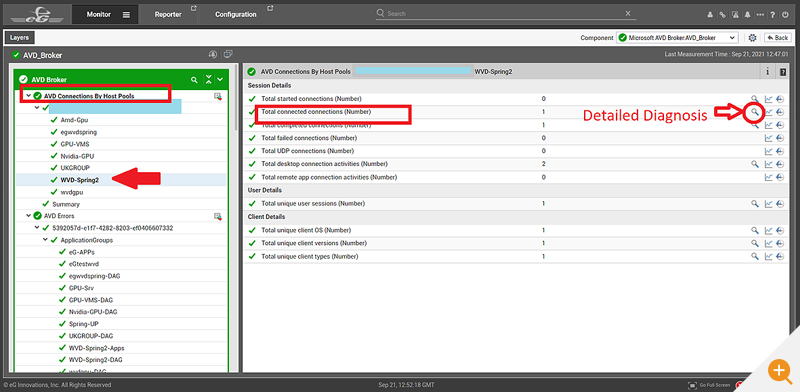Switch to the Configuration tab
This screenshot has width=800, height=392.
236,14
